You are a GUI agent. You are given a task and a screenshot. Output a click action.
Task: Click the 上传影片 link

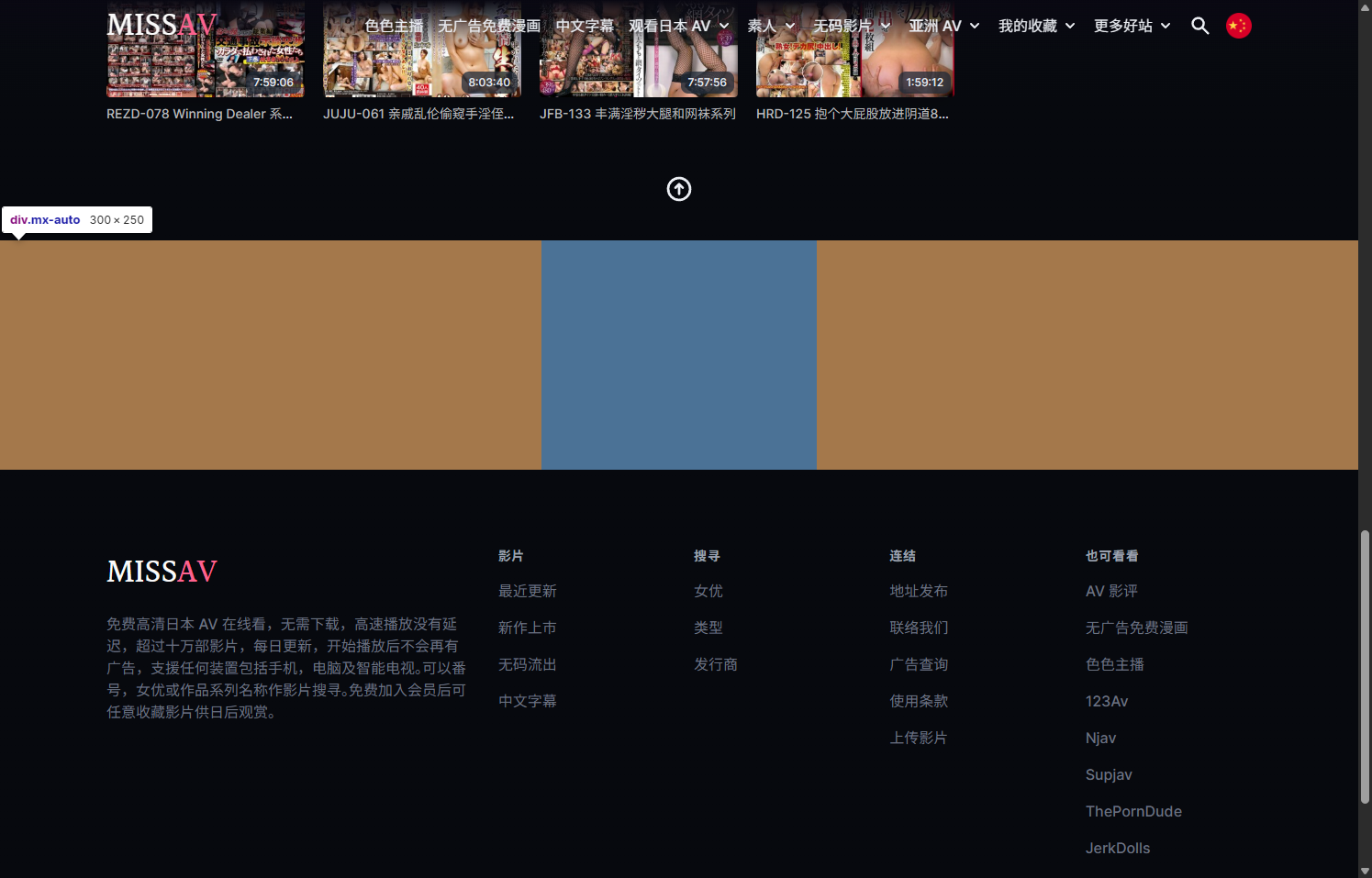[x=918, y=739]
